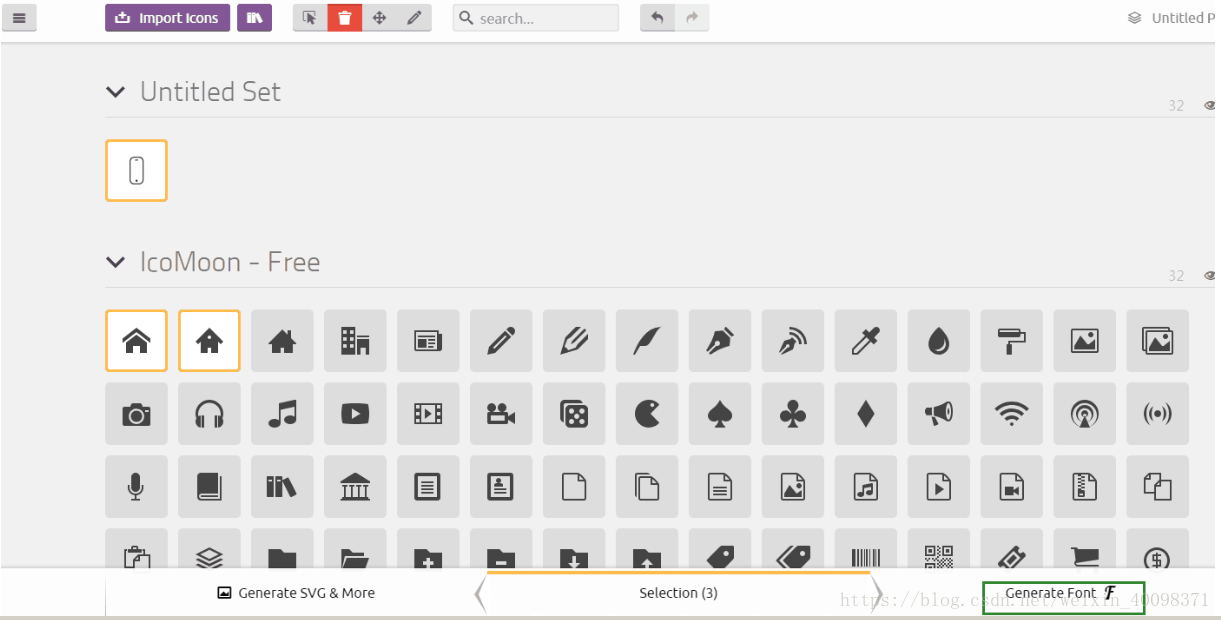Select the closed book icon

[x=209, y=487]
